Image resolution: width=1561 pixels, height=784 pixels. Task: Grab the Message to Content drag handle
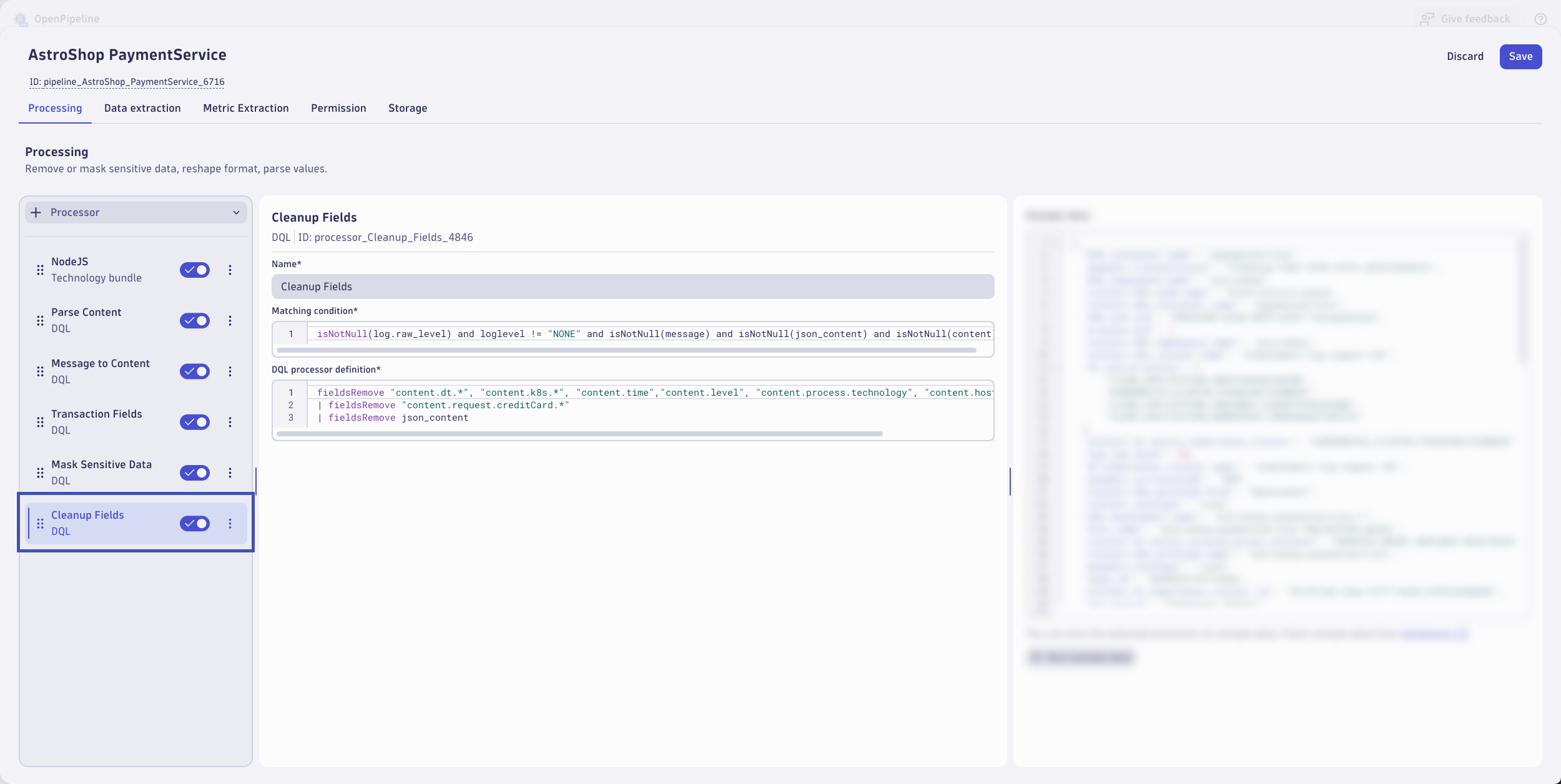pos(40,371)
